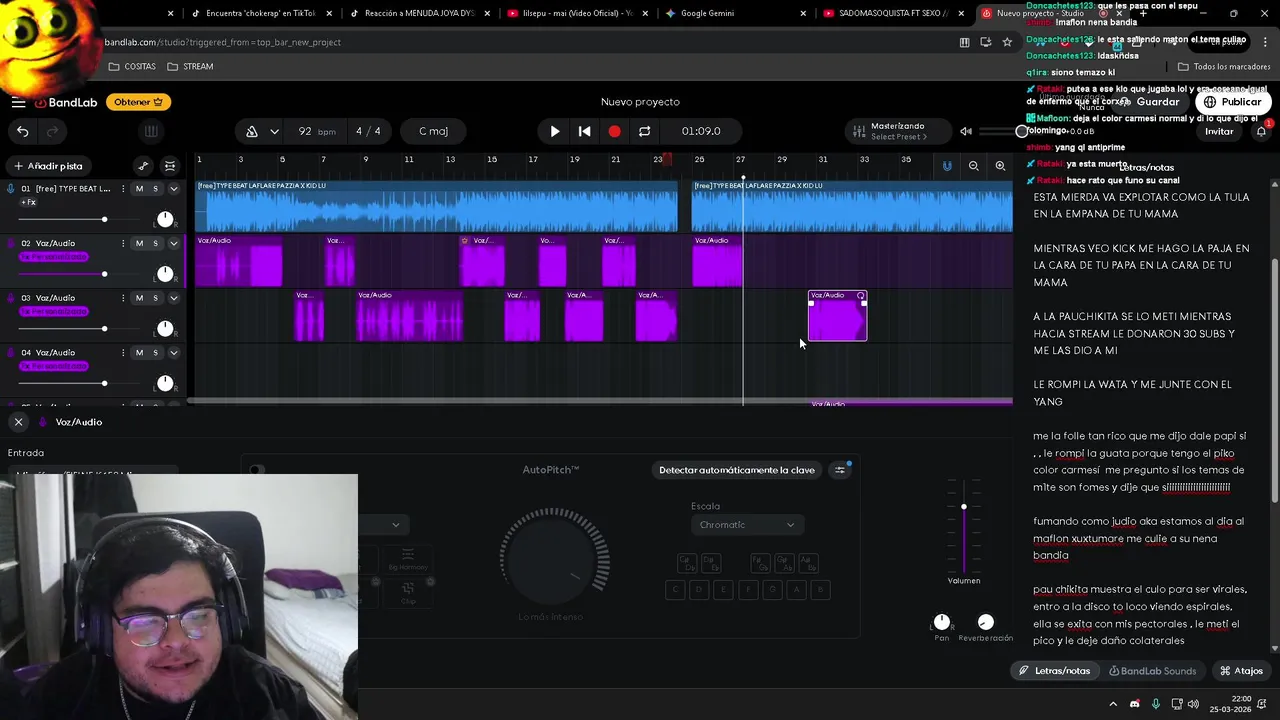Open the notifications bell
This screenshot has width=1280, height=720.
1261,131
